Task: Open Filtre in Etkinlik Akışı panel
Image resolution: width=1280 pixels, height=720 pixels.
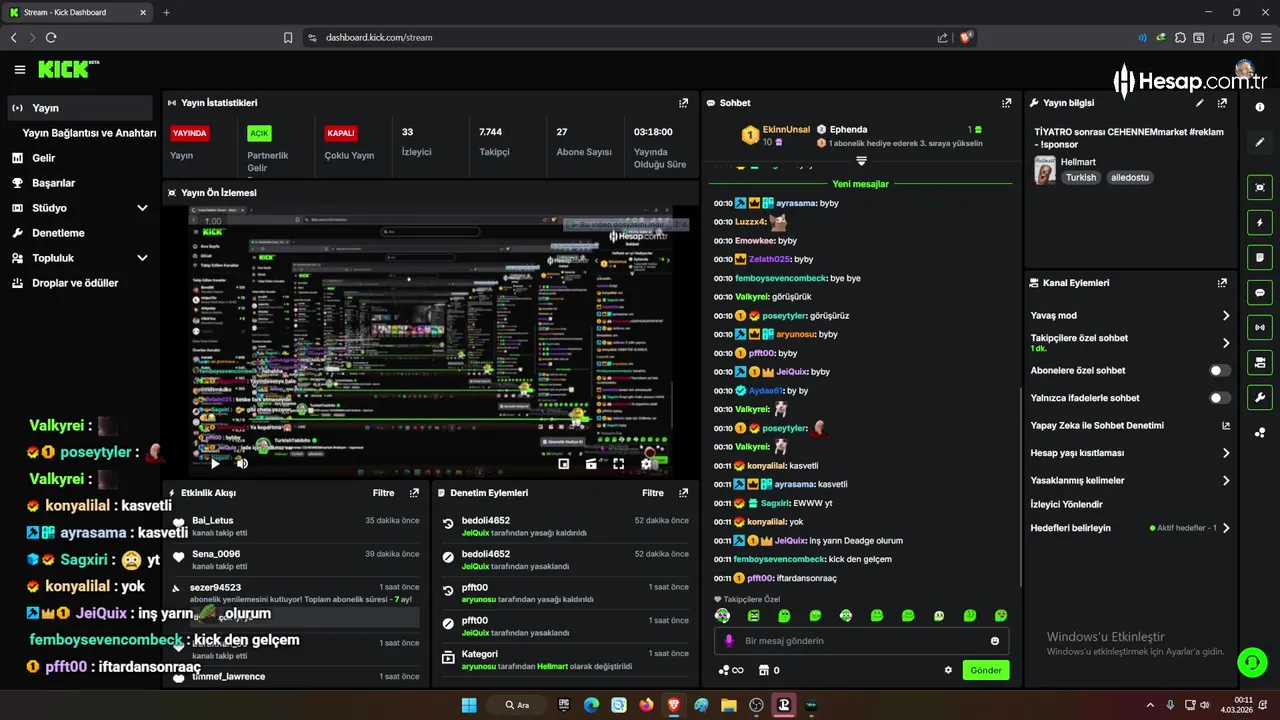Action: coord(383,493)
